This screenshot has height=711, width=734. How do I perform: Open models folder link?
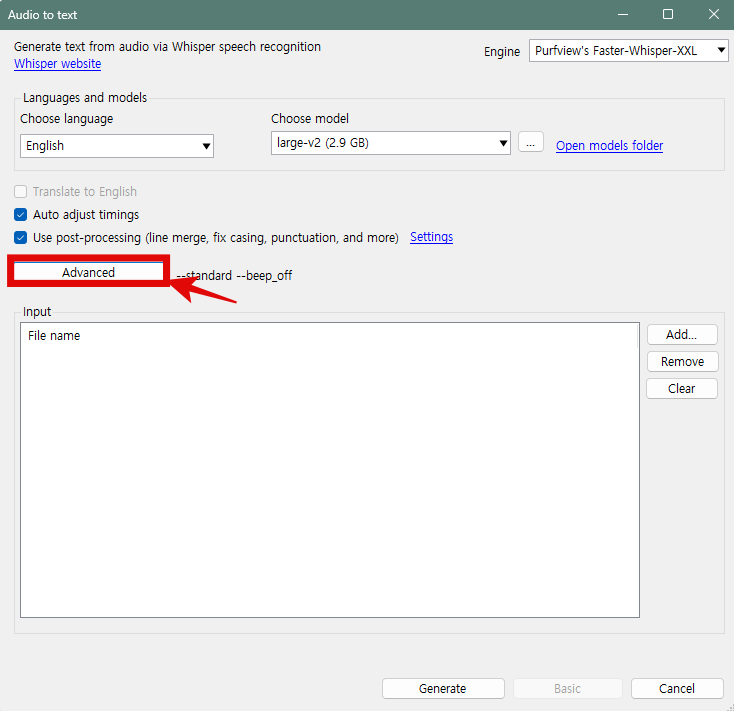[x=609, y=146]
